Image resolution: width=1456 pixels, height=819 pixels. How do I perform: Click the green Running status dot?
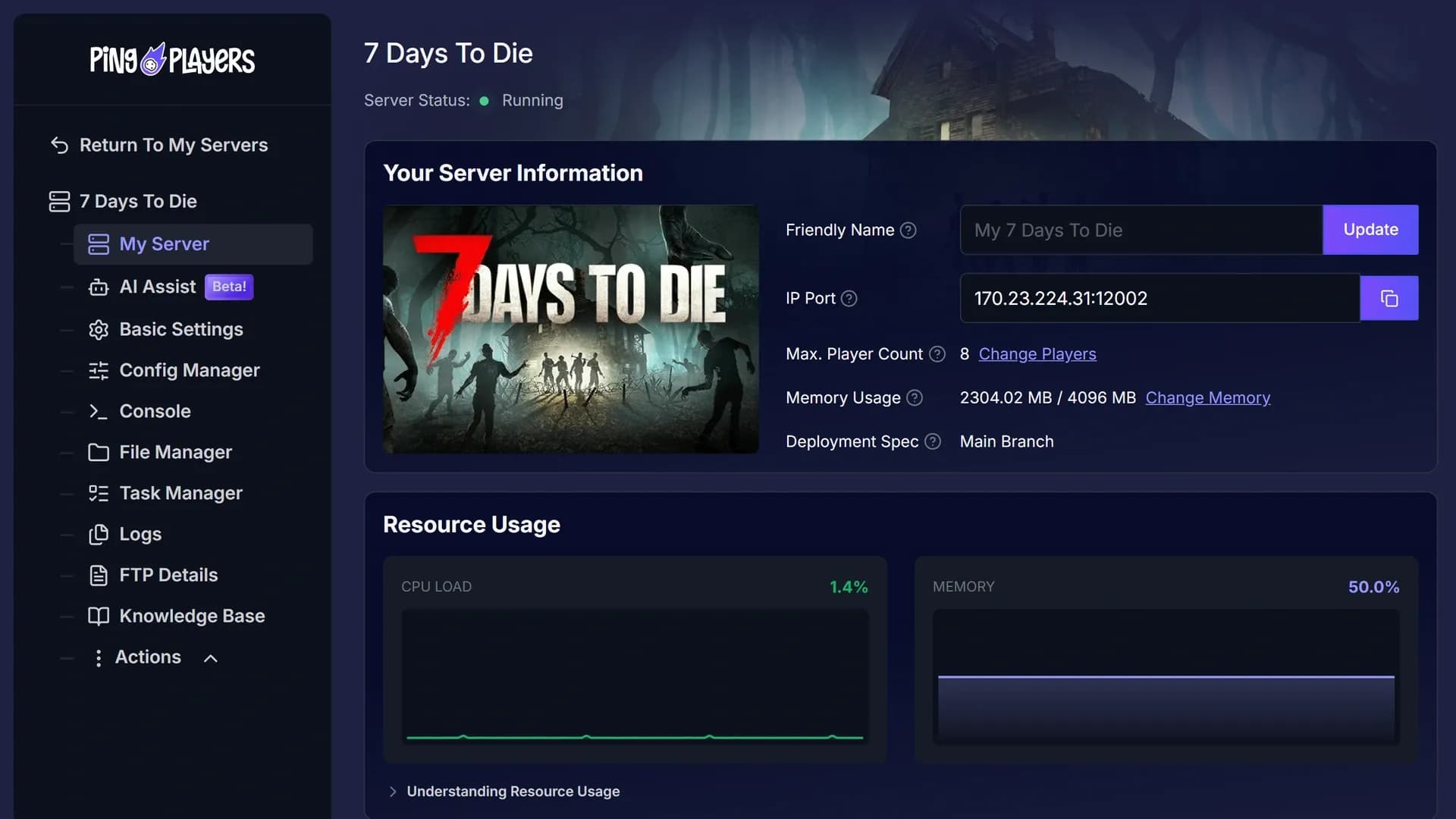(x=484, y=101)
